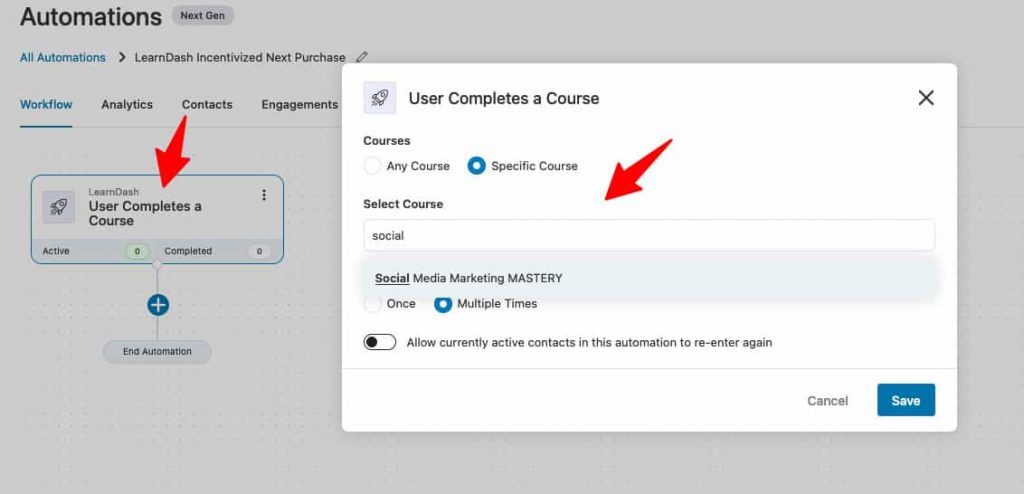This screenshot has height=494, width=1024.
Task: Click the Automations page heading
Action: 91,16
